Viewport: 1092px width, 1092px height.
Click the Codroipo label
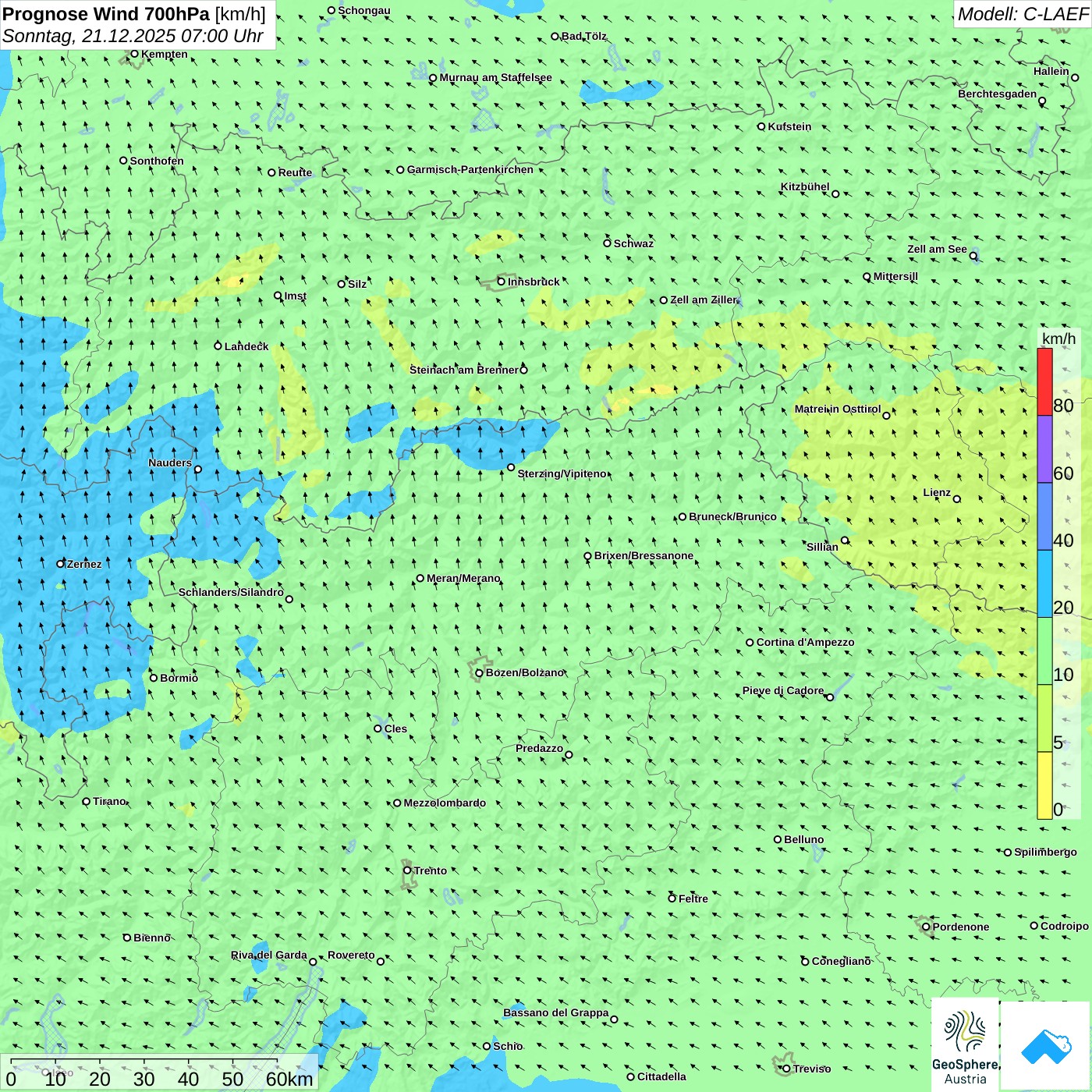pos(1064,926)
